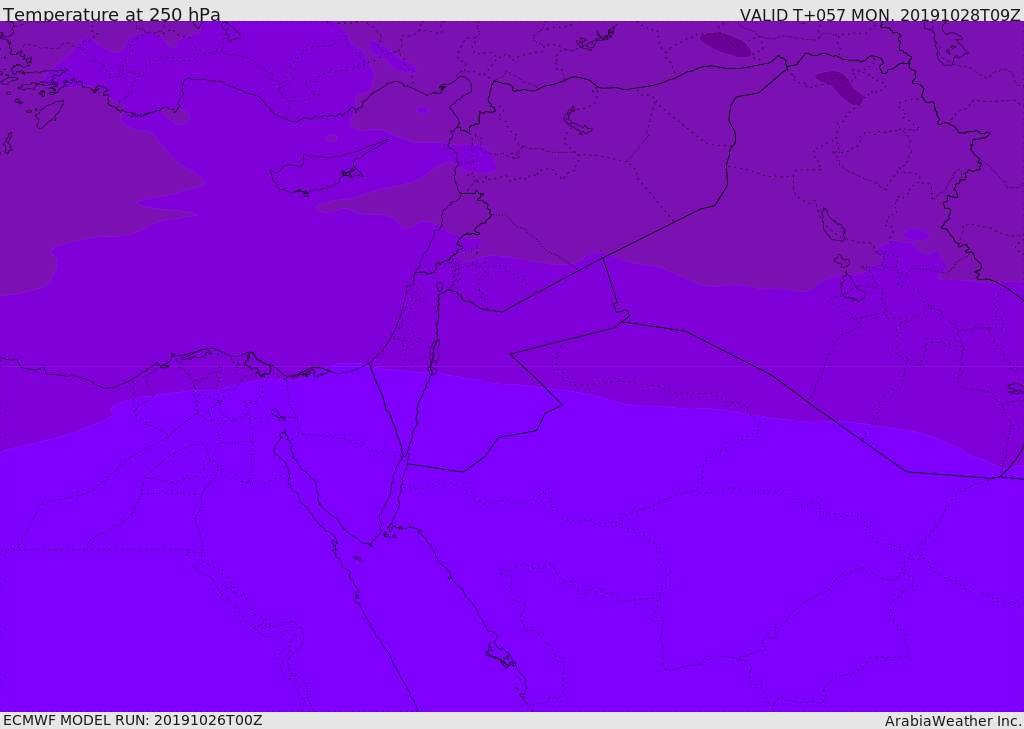The image size is (1024, 729).
Task: Click the 'ECMWF MODEL RUN: 20191026T00Z' text
Action: tap(133, 720)
